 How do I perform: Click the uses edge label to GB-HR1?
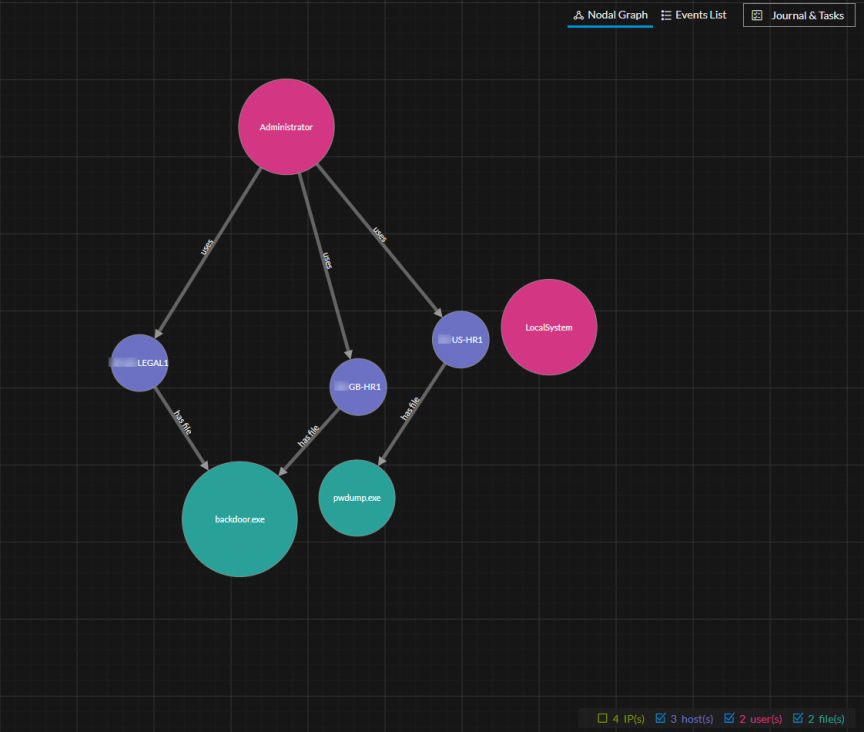(326, 260)
